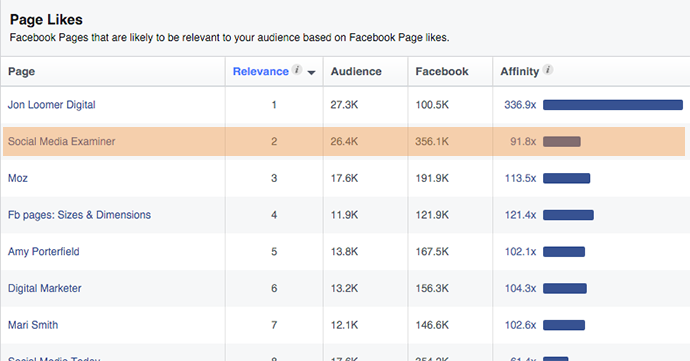The image size is (690, 361).
Task: Click the info icon next to Relevance
Action: click(297, 70)
